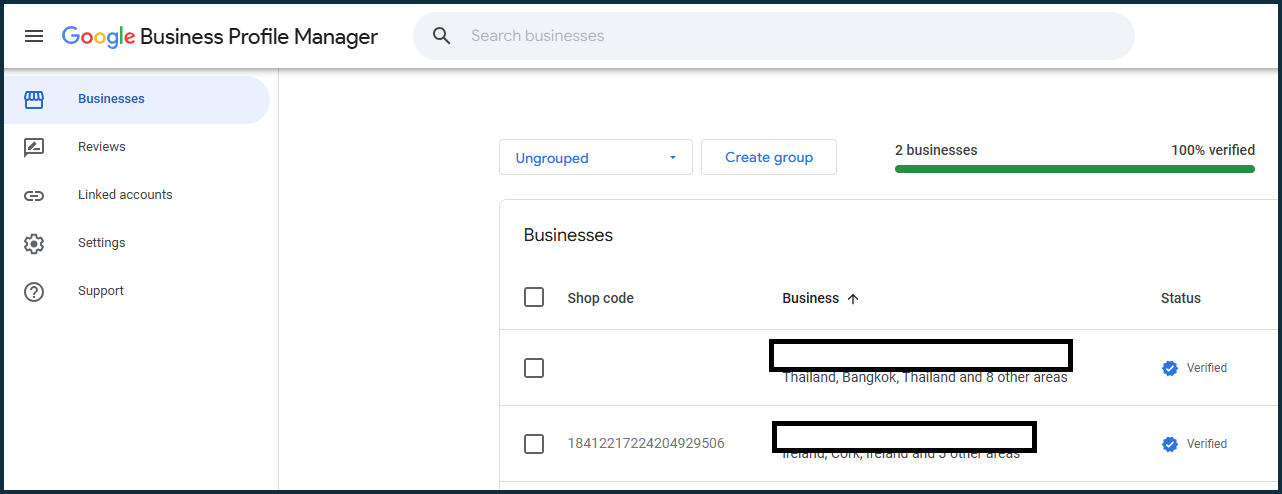Click the Create group button
Viewport: 1282px width, 494px height.
769,157
